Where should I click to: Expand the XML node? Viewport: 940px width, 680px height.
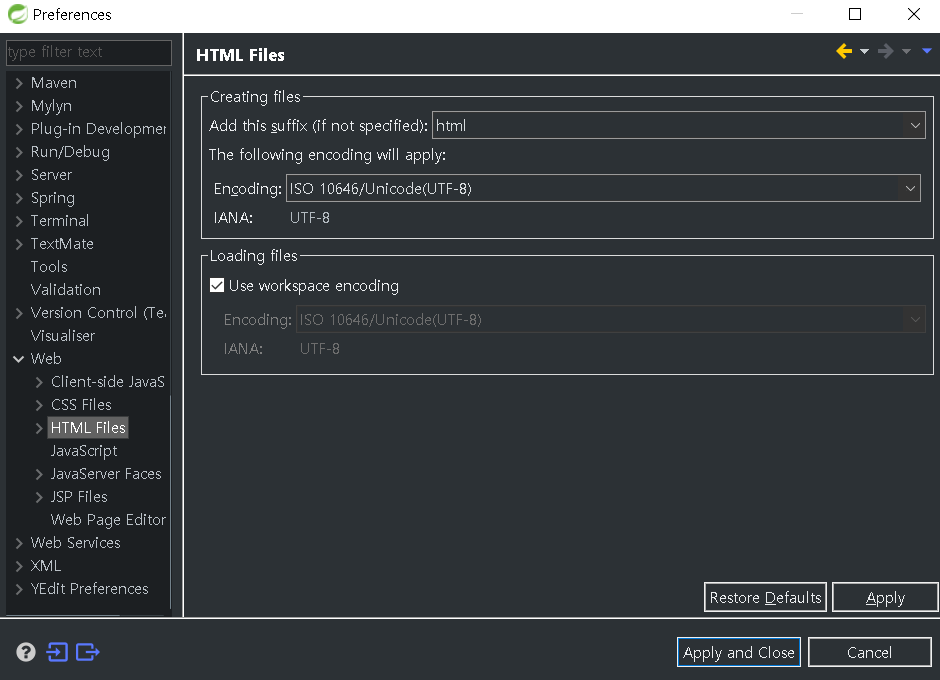19,566
